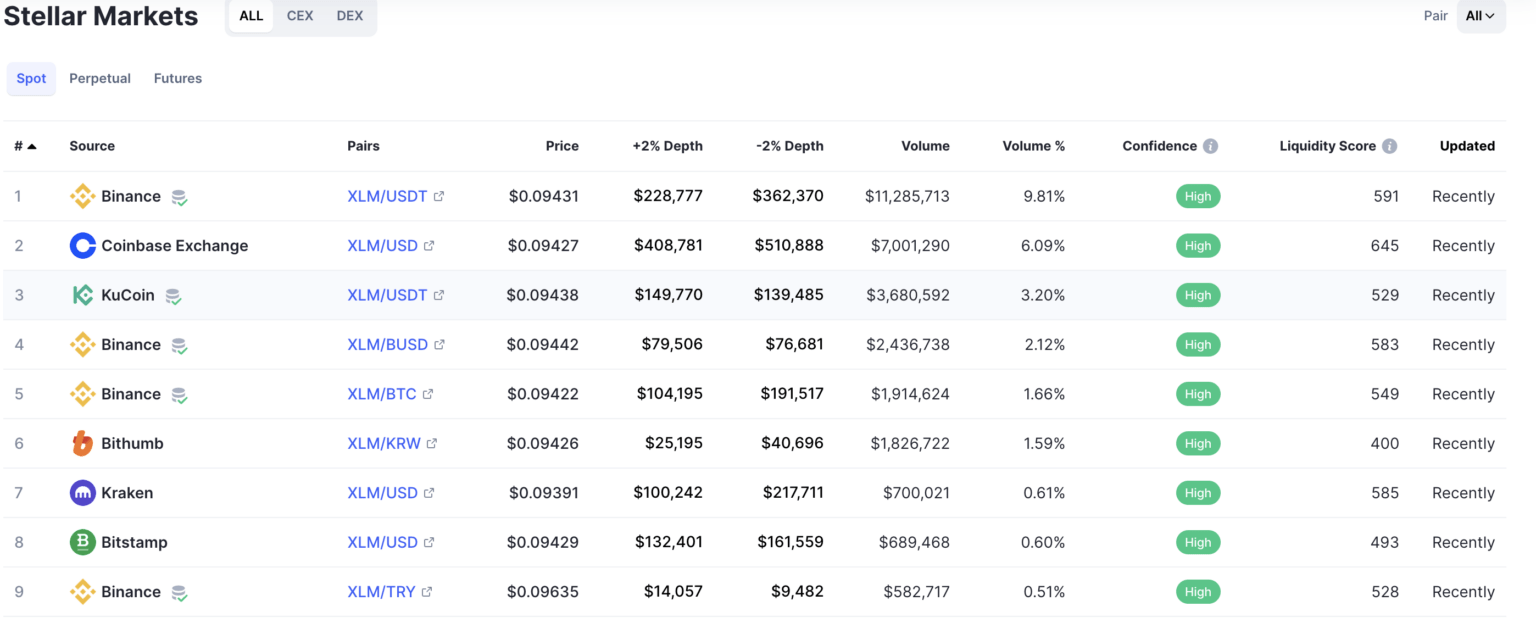Screen dimensions: 1536x623
Task: Switch to the Spot tab
Action: click(x=31, y=78)
